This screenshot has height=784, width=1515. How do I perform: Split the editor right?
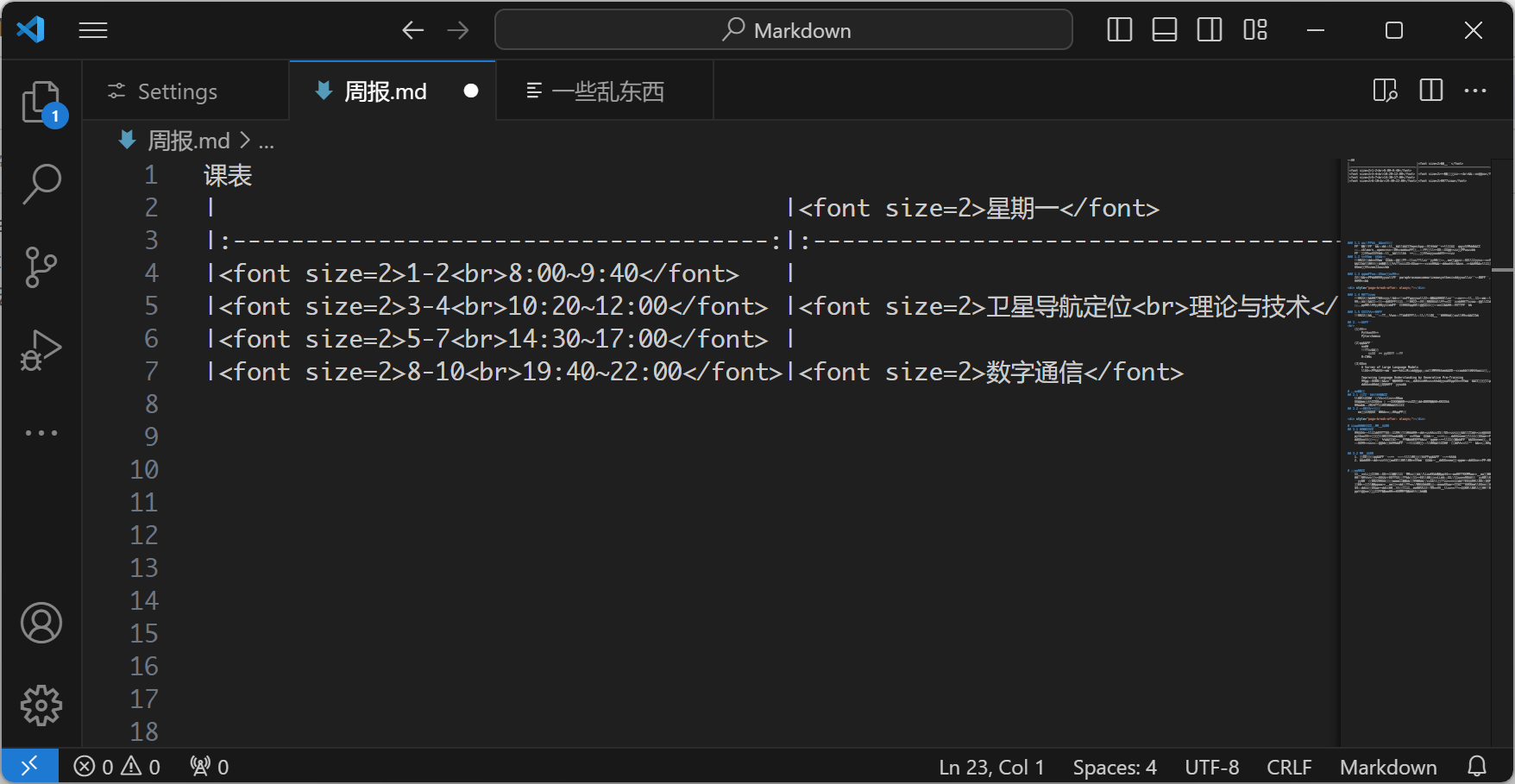(1431, 91)
